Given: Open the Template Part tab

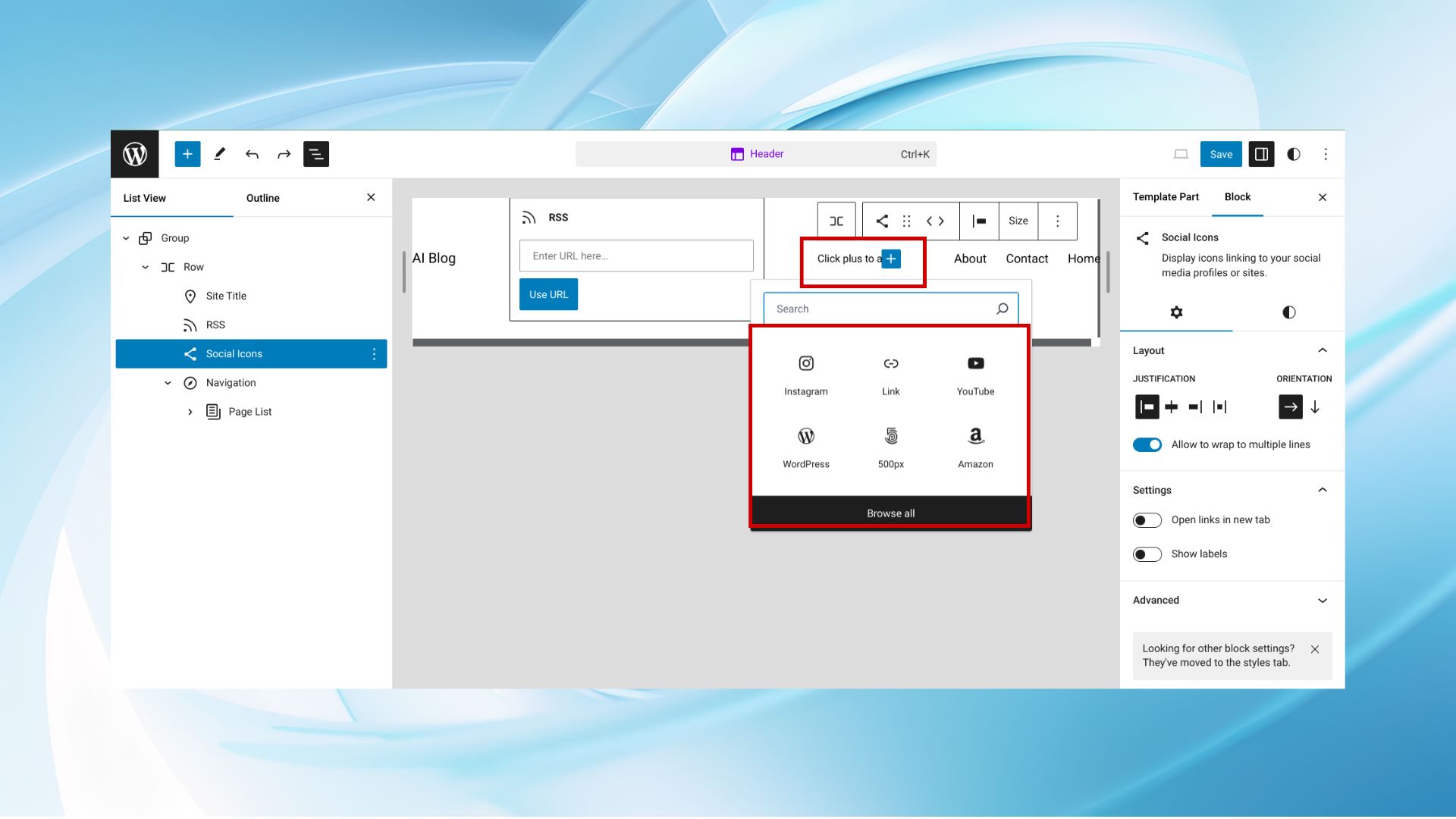Looking at the screenshot, I should click(1166, 197).
